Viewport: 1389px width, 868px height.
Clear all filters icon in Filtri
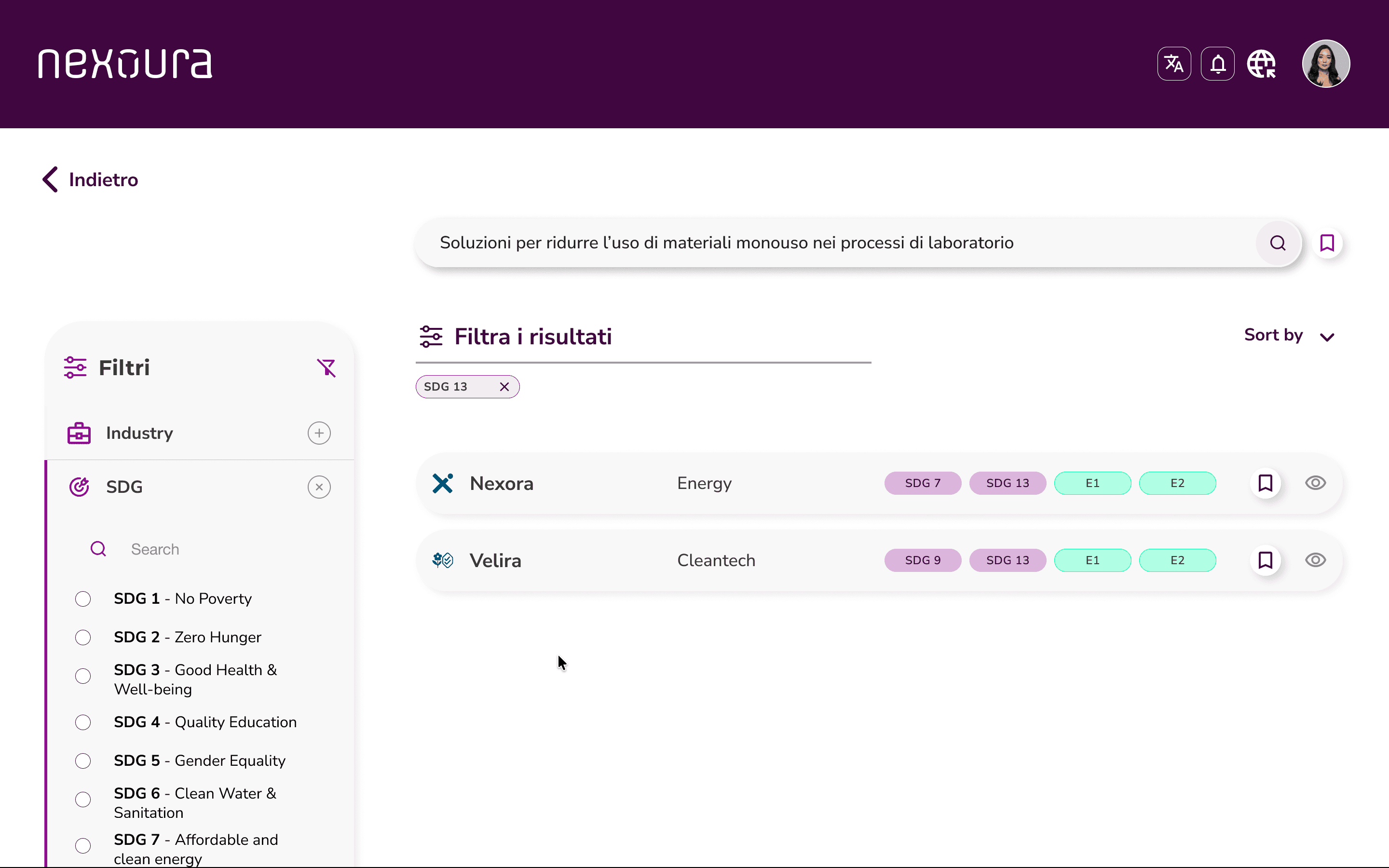(326, 367)
